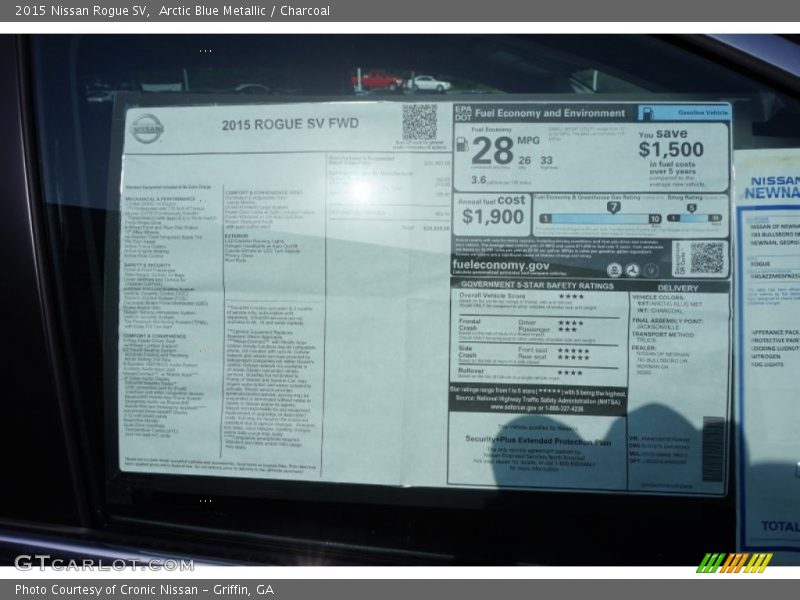Click the Rollover star rating

[x=571, y=373]
